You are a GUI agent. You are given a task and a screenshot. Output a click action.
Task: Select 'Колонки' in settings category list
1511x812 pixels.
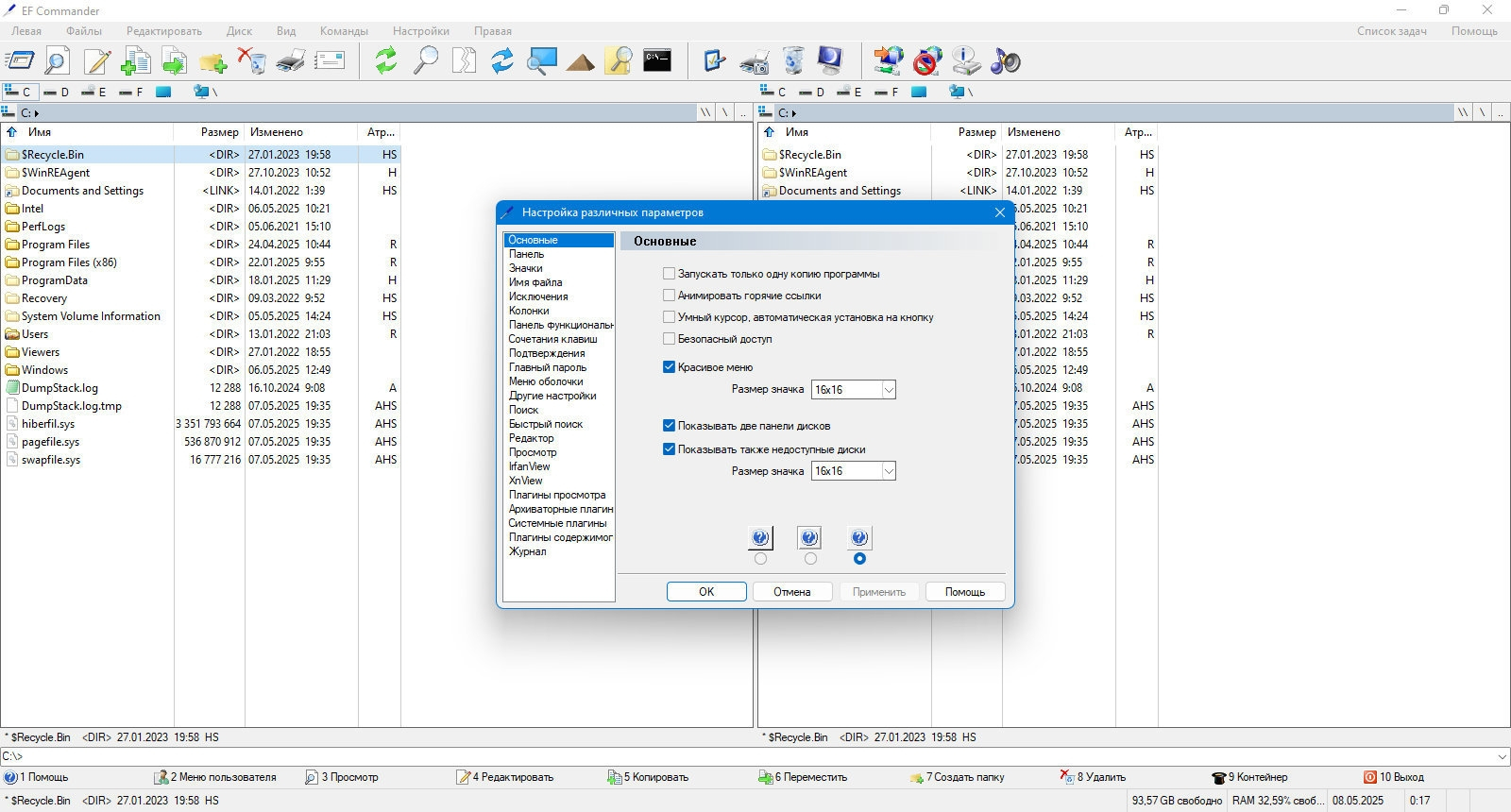(x=529, y=311)
